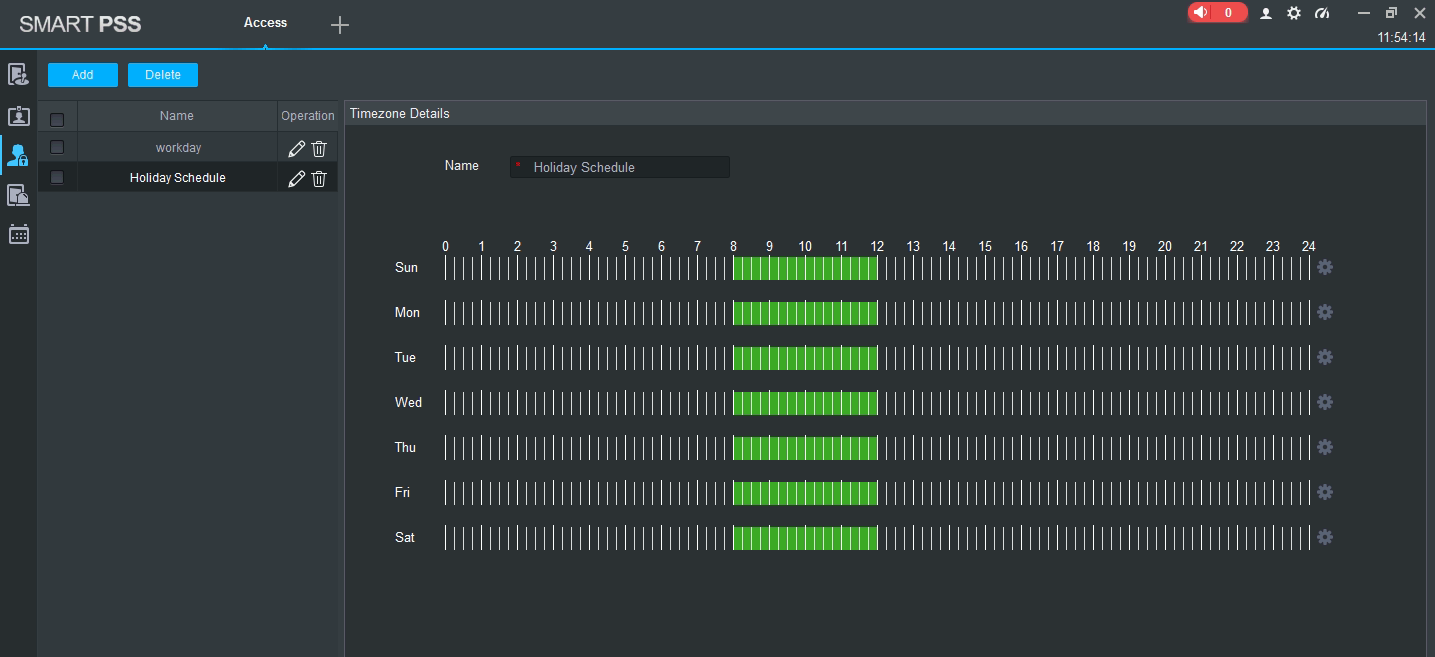
Task: Check the Holiday Schedule row checkbox
Action: 57,177
